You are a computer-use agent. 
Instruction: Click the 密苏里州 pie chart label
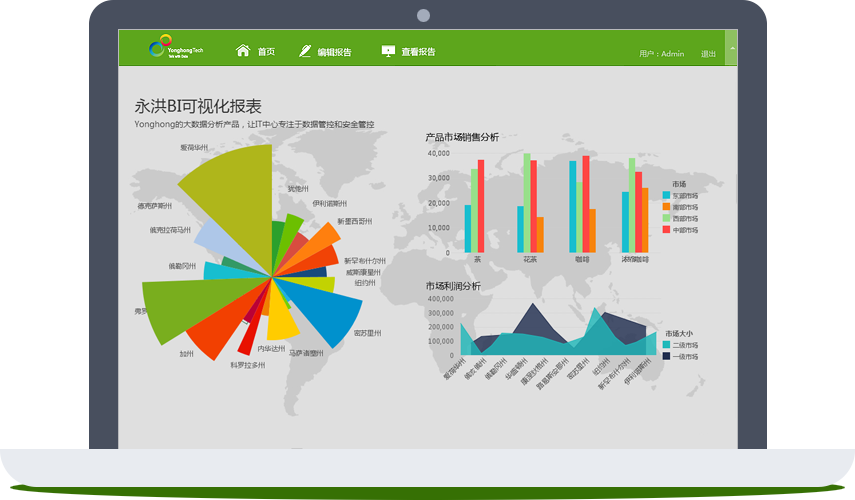[367, 333]
